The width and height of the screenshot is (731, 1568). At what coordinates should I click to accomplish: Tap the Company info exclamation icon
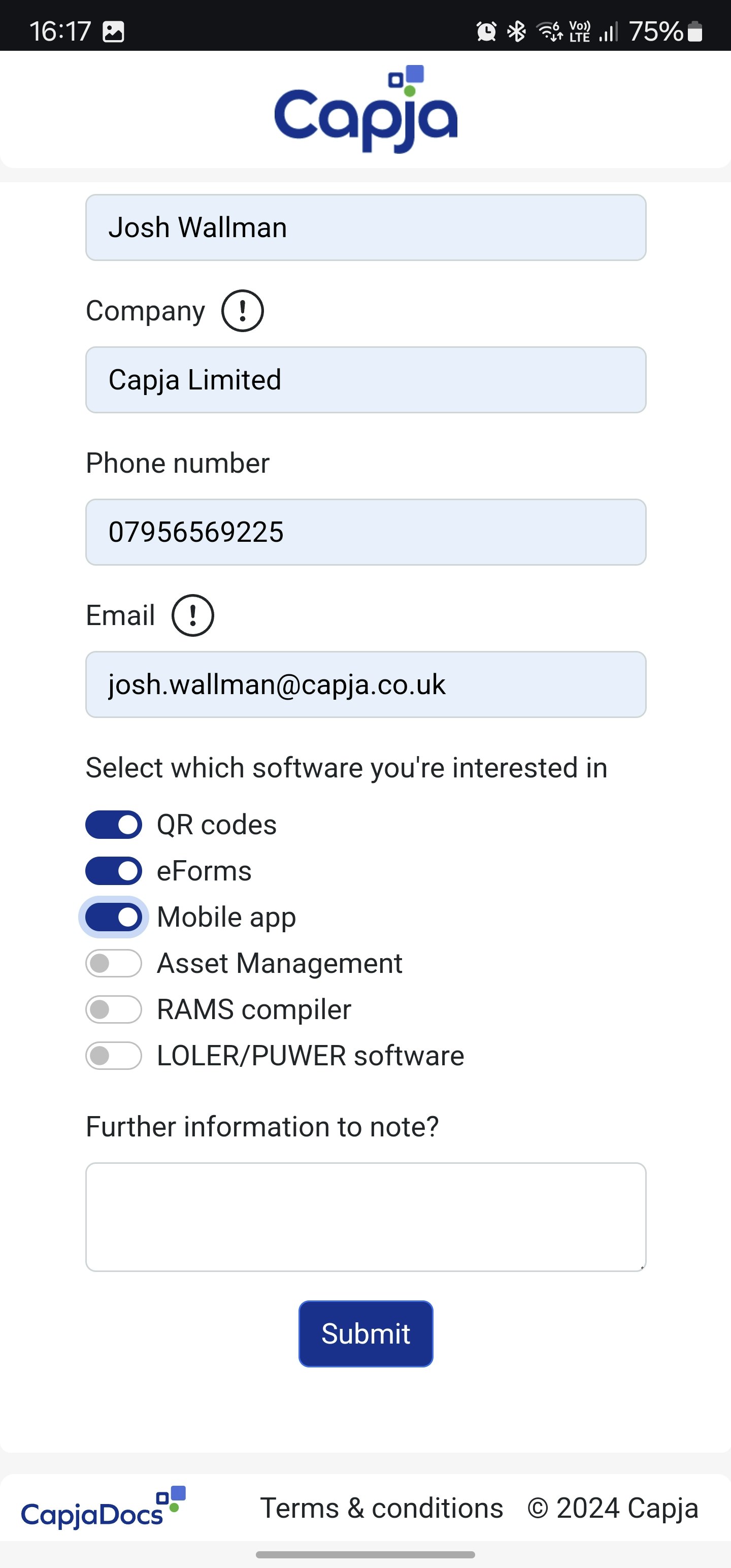point(242,311)
